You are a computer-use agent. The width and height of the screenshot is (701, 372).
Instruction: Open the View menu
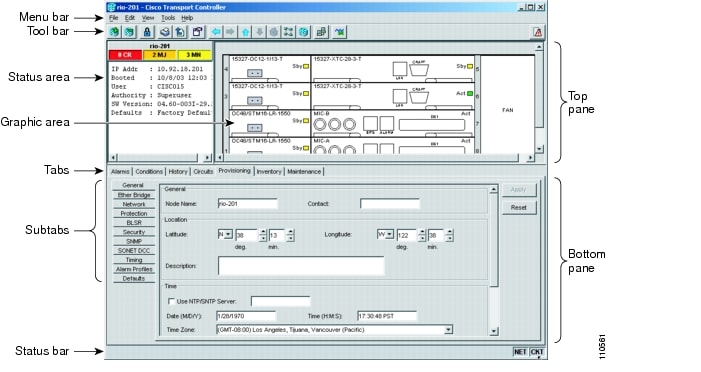(148, 18)
